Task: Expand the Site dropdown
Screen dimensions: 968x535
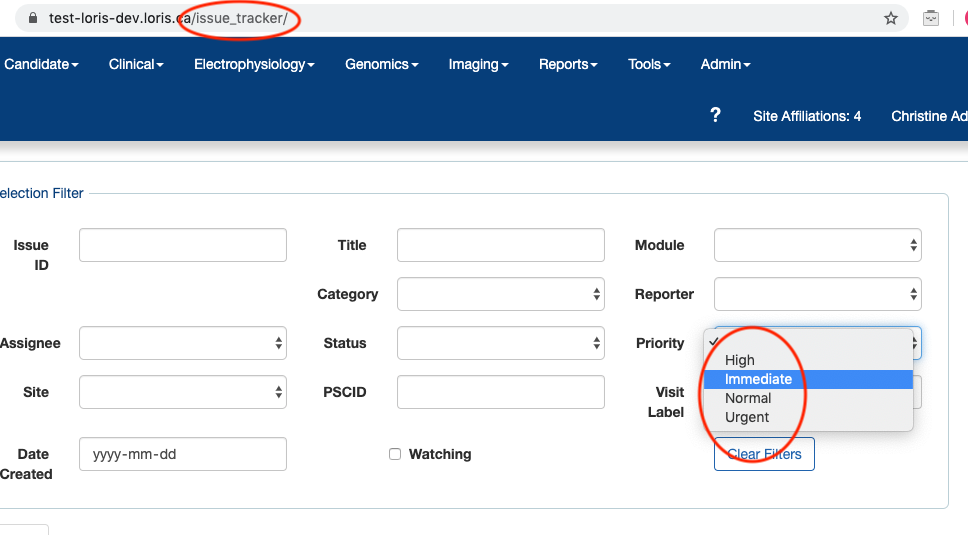Action: tap(183, 392)
